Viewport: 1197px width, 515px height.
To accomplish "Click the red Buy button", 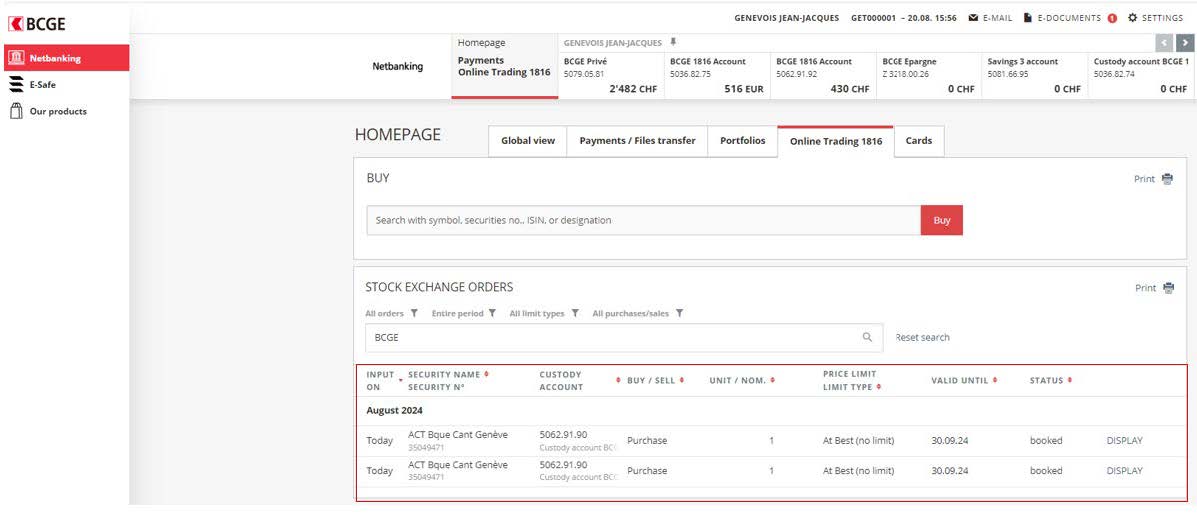I will 942,220.
